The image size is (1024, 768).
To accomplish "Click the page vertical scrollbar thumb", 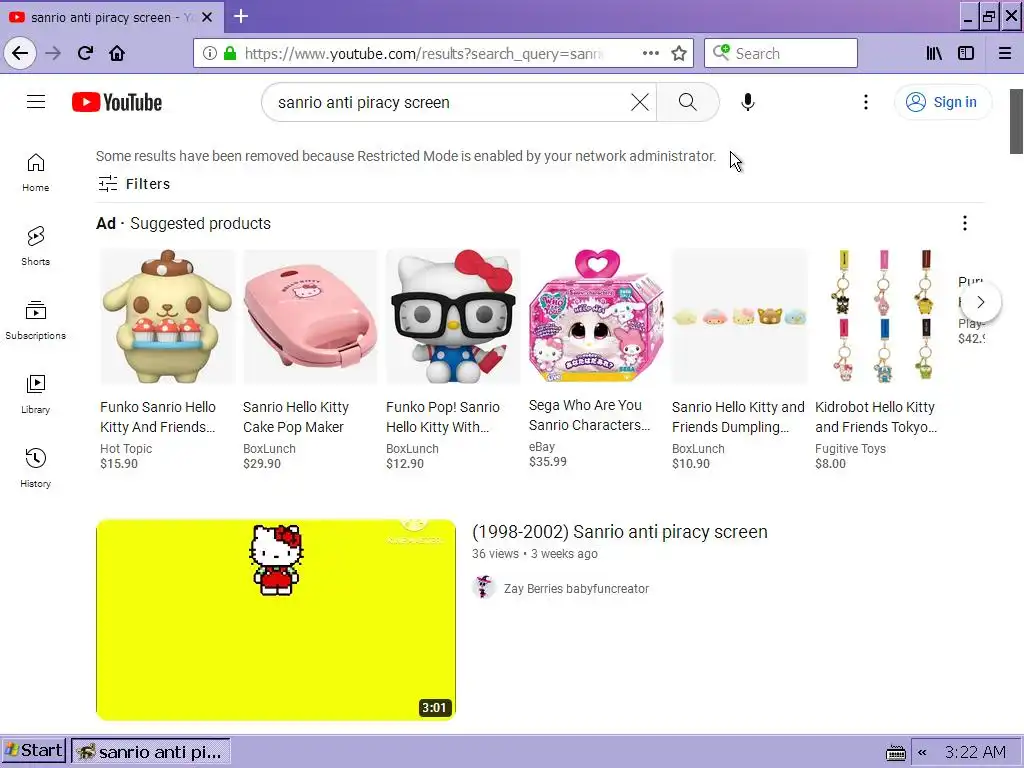I will click(1016, 121).
